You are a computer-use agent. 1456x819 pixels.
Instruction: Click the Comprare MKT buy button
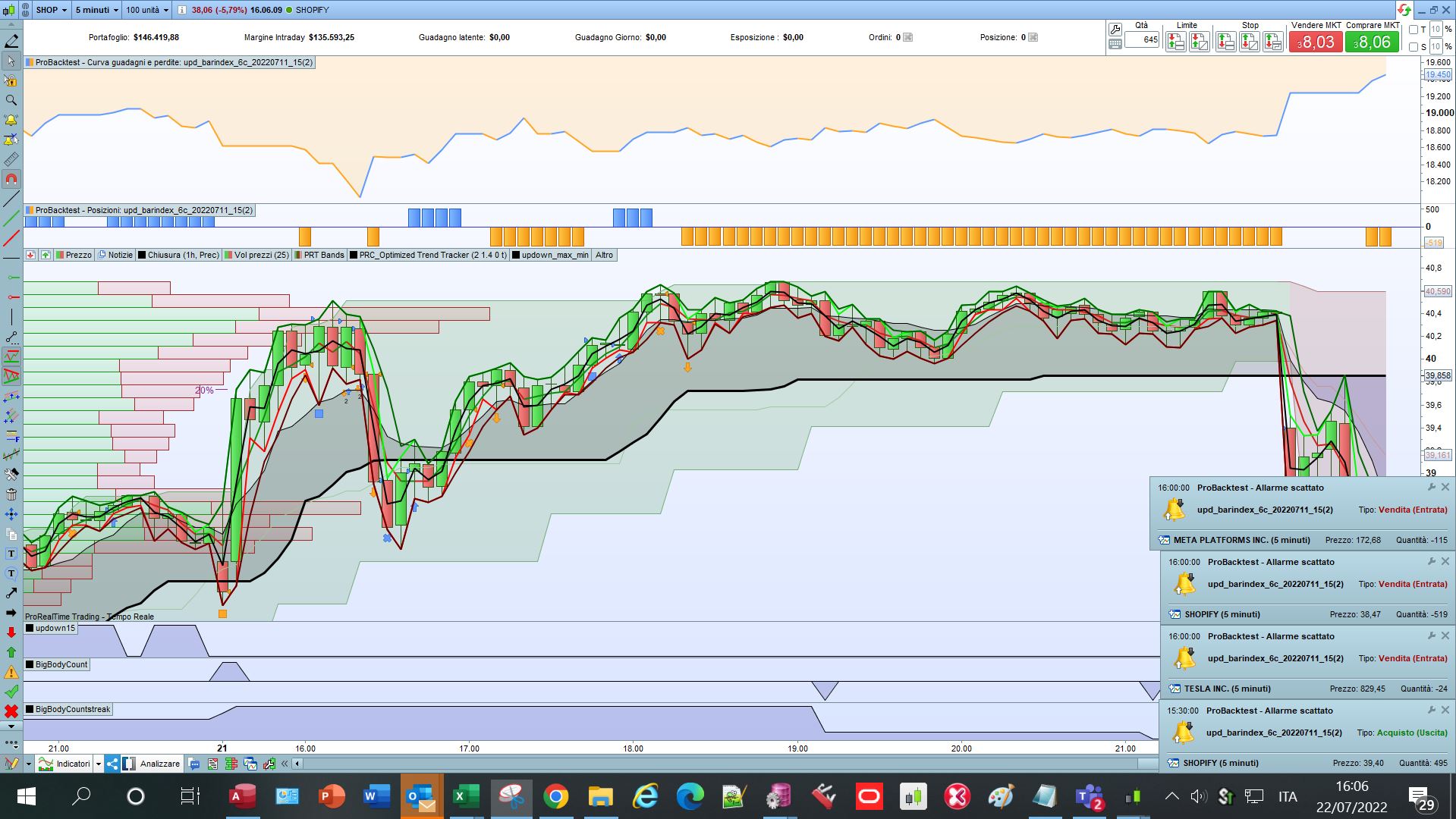[x=1372, y=42]
